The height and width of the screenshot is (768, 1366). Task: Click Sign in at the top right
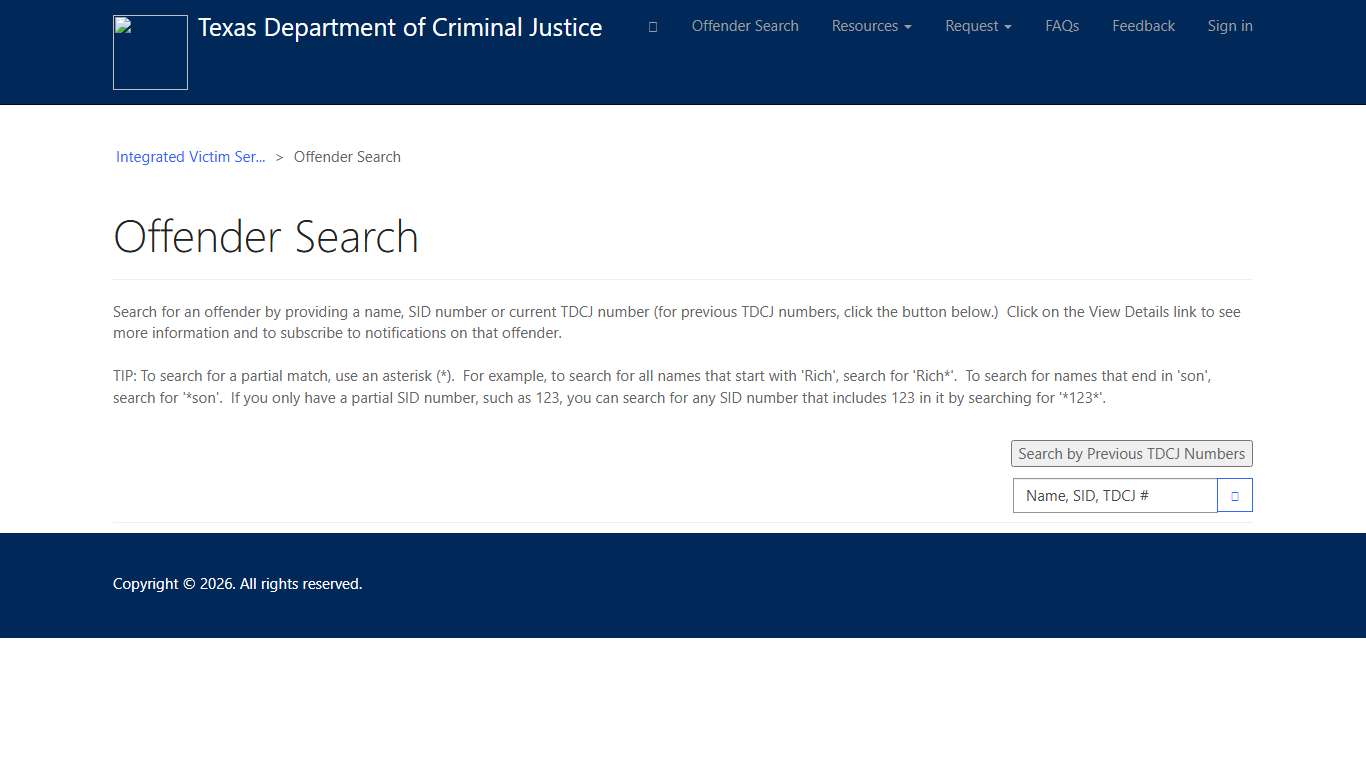click(x=1230, y=26)
